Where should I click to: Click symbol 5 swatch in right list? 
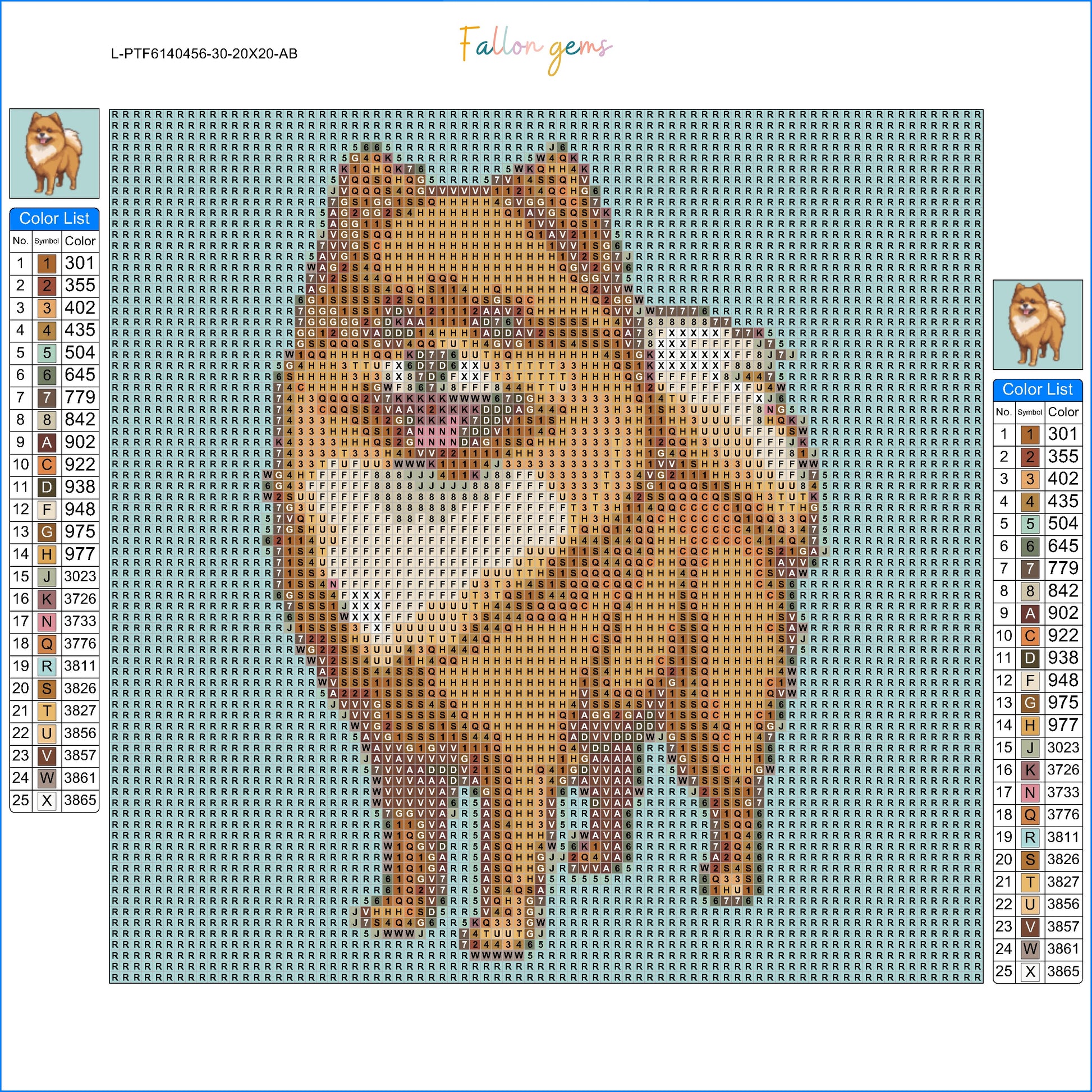click(x=1030, y=524)
